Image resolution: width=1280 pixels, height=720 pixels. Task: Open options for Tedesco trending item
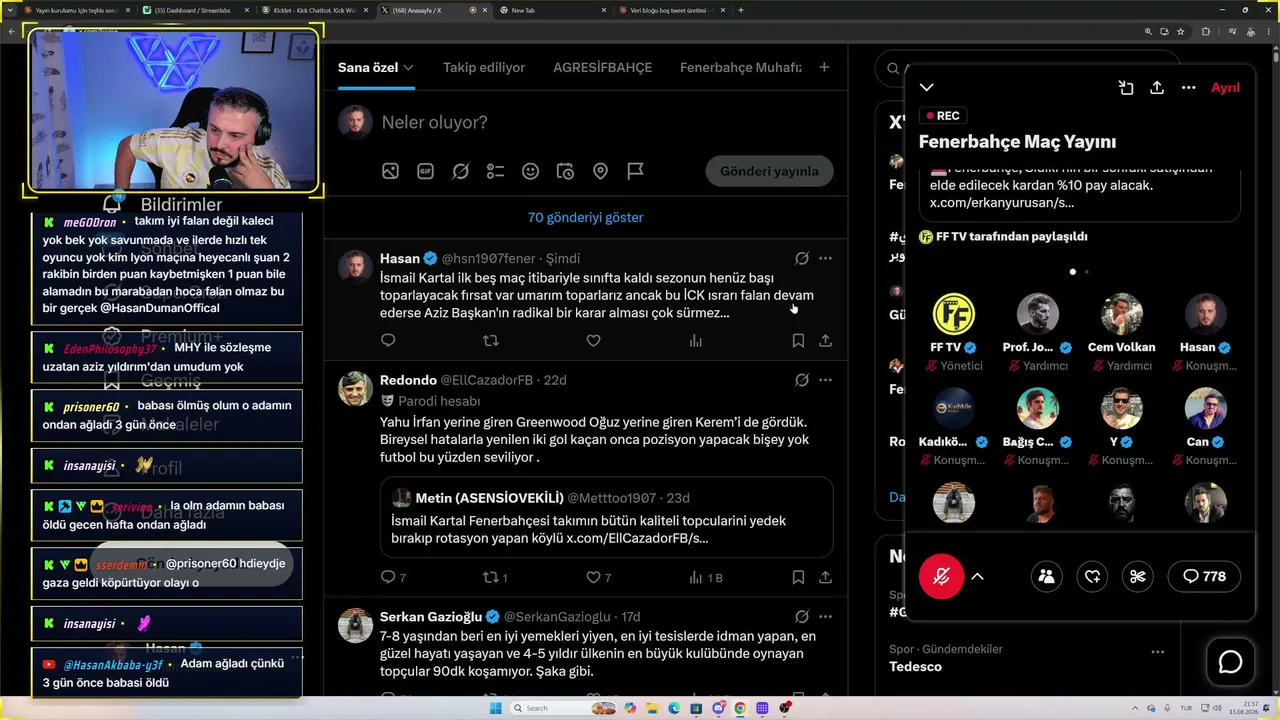(1157, 651)
